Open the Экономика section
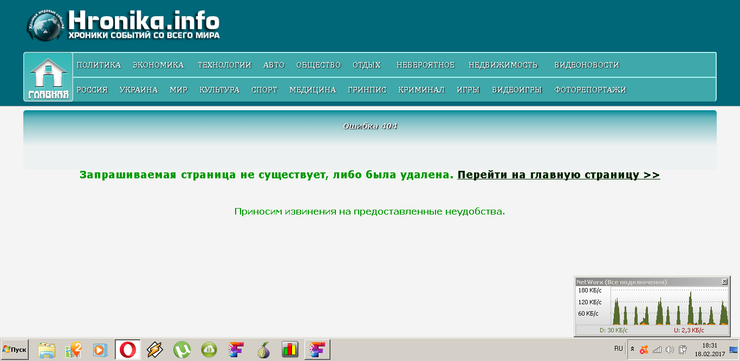The width and height of the screenshot is (740, 361). (158, 65)
